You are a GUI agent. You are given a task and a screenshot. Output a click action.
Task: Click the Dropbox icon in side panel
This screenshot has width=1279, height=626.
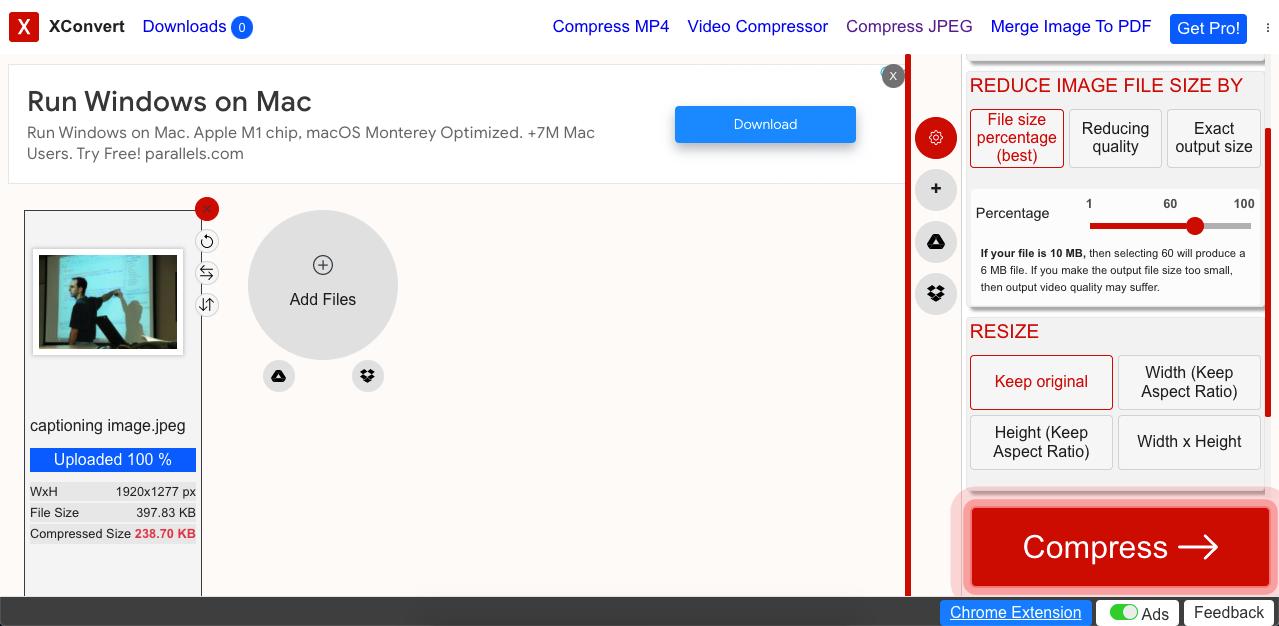pyautogui.click(x=936, y=294)
